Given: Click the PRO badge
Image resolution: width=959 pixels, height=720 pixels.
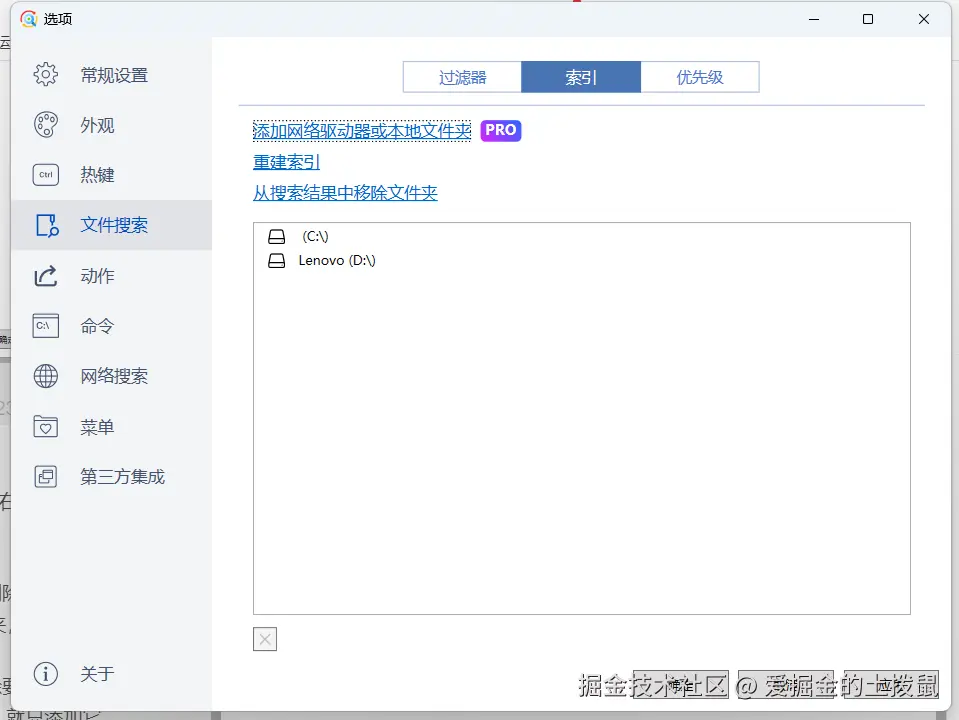Looking at the screenshot, I should [500, 130].
